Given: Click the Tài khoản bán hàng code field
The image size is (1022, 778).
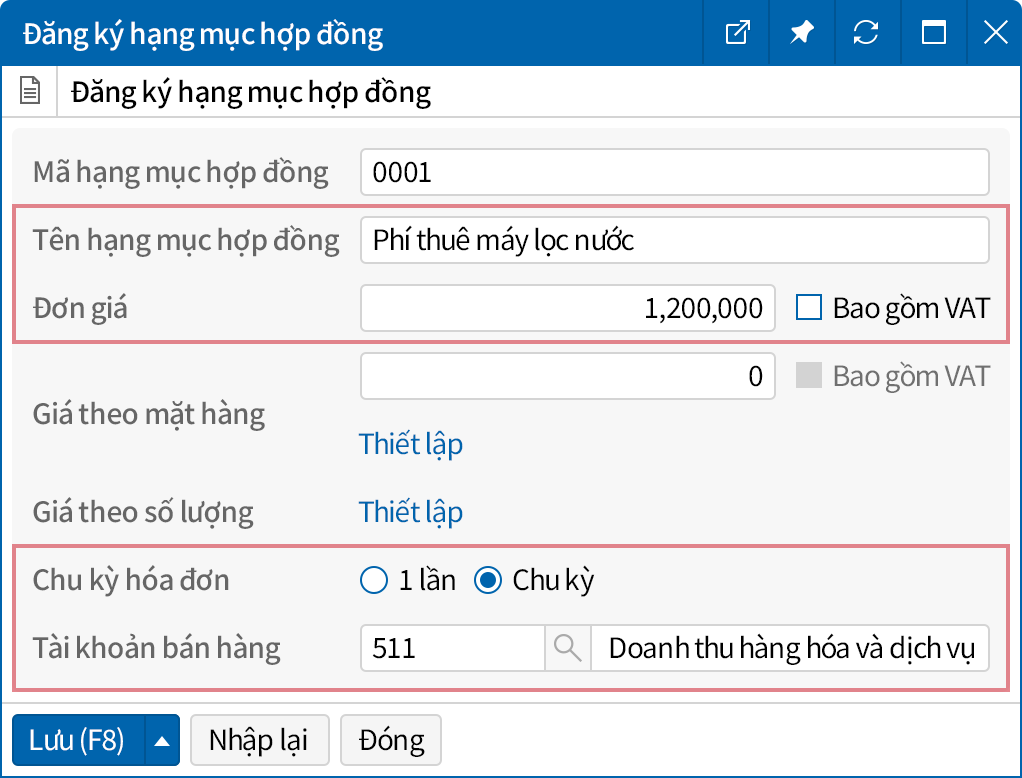Looking at the screenshot, I should coord(453,648).
